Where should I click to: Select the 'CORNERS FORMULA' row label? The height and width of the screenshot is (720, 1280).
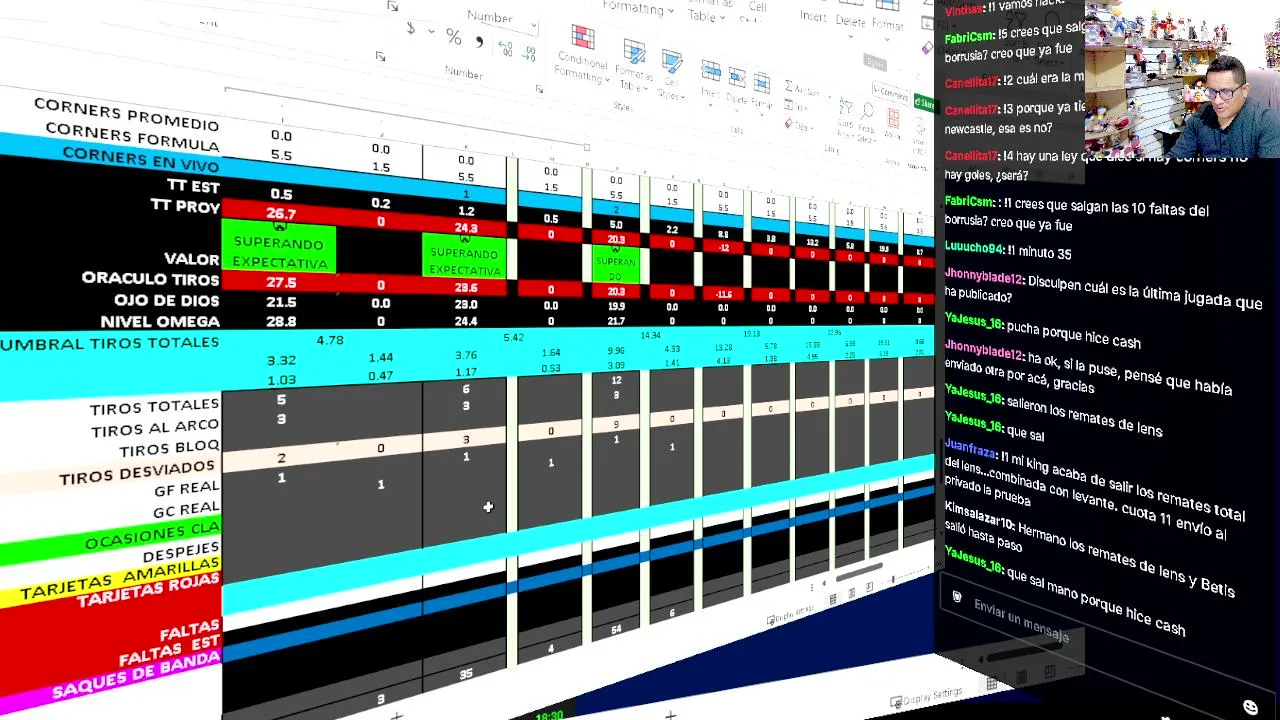click(132, 137)
